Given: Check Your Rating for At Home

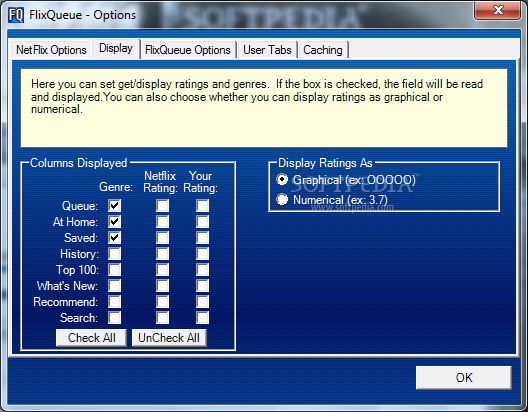Looking at the screenshot, I should (202, 221).
